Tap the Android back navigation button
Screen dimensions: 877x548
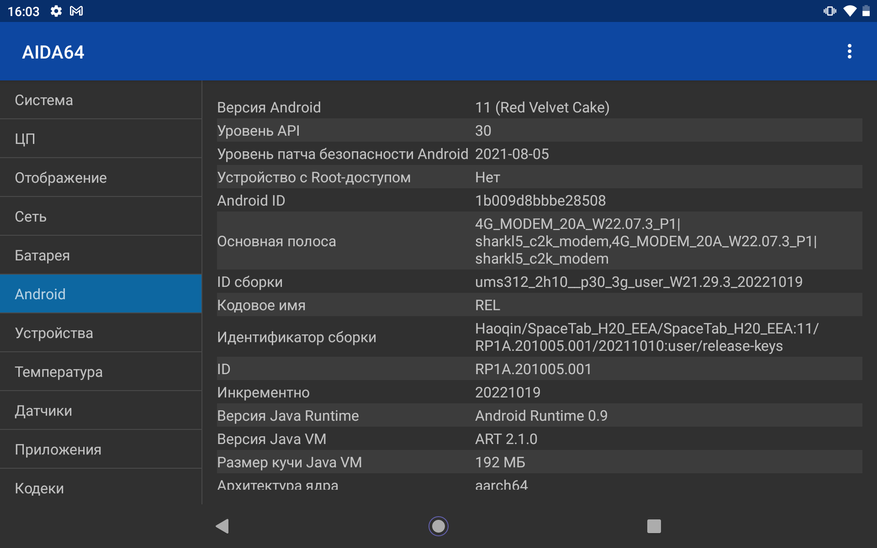coord(222,526)
